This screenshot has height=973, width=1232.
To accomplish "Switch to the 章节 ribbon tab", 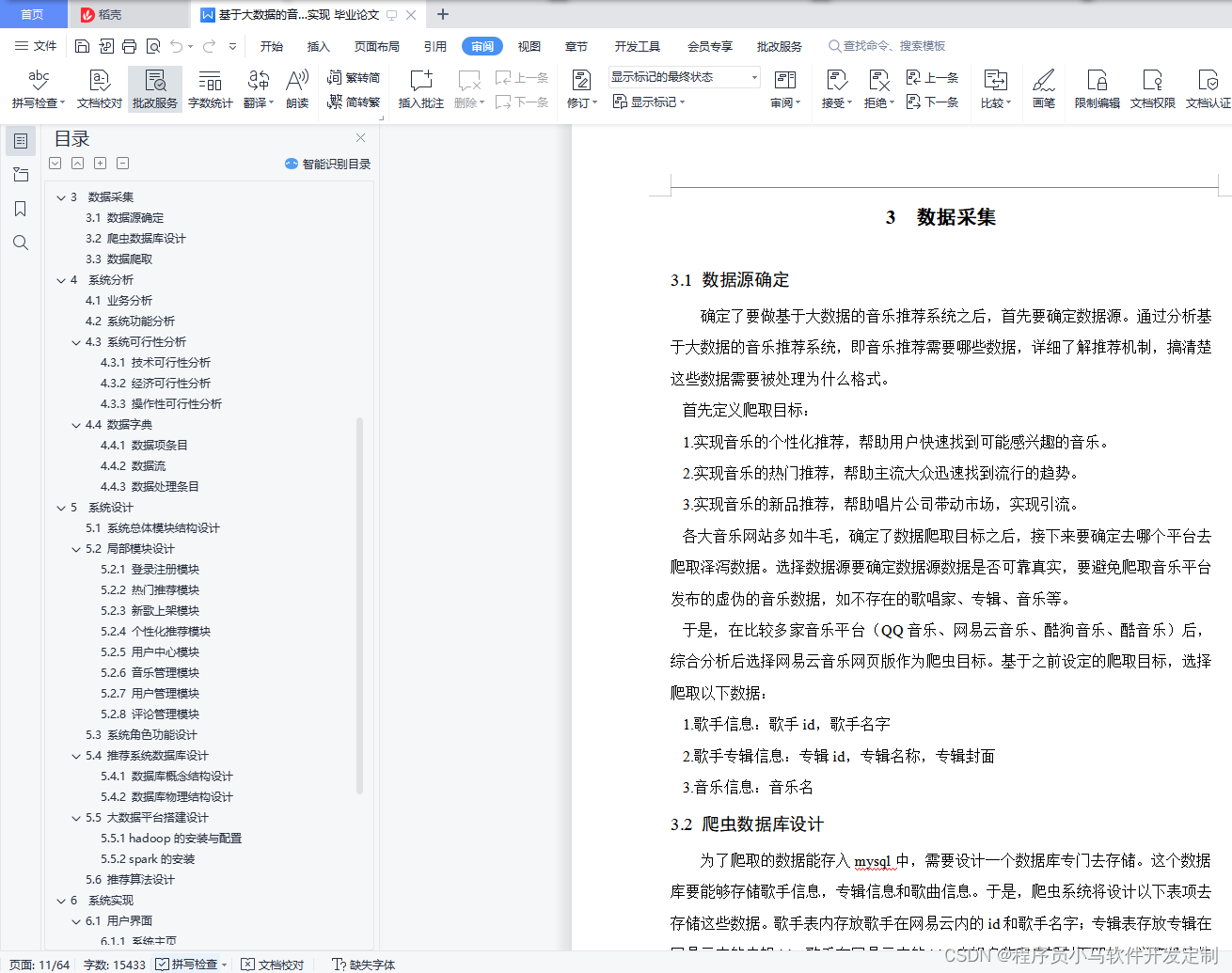I will pyautogui.click(x=577, y=46).
